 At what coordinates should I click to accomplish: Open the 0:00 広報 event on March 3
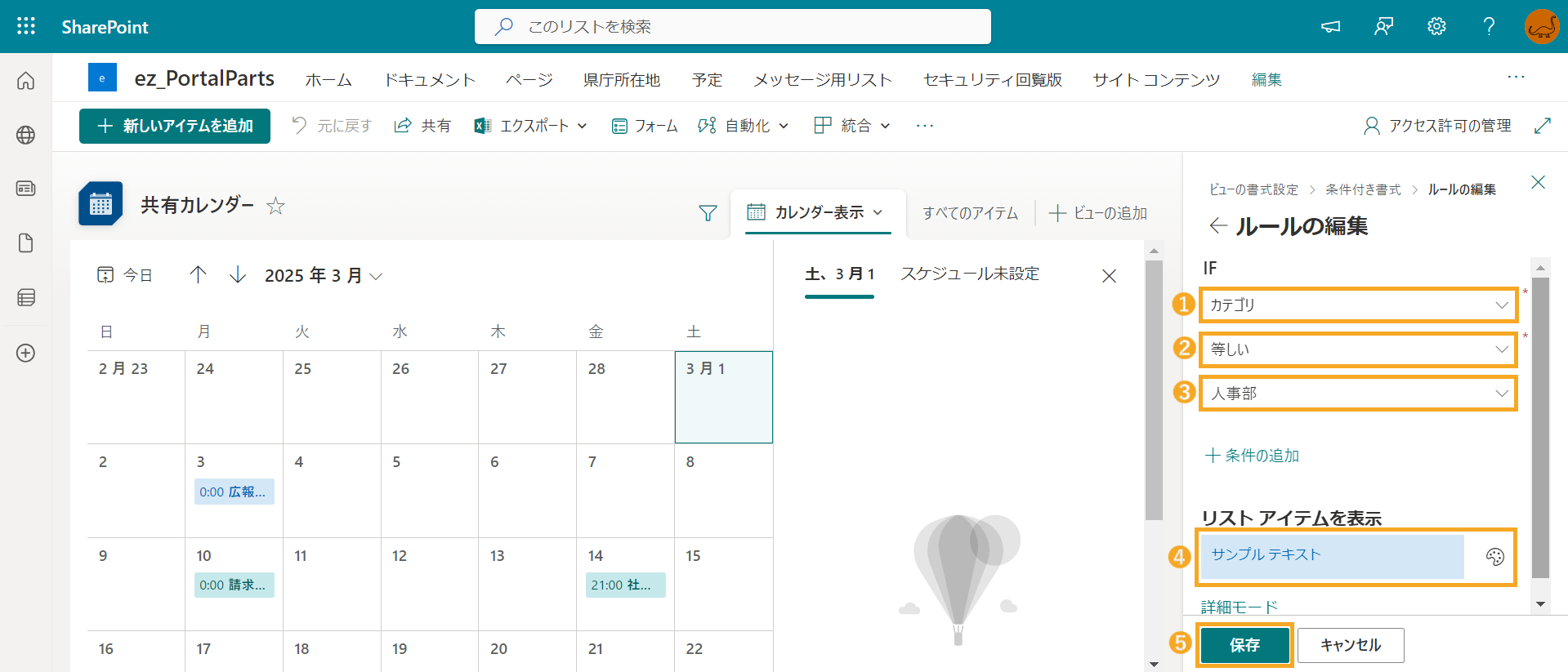(x=234, y=492)
